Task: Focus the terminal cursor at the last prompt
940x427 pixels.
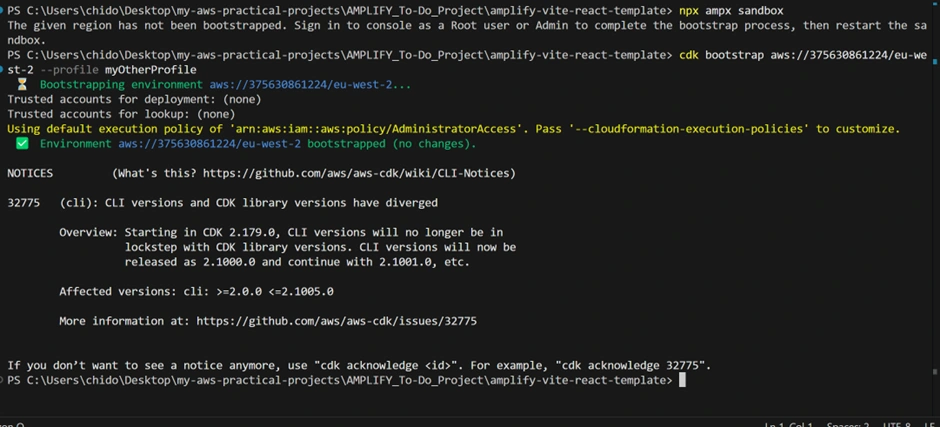Action: [x=682, y=380]
